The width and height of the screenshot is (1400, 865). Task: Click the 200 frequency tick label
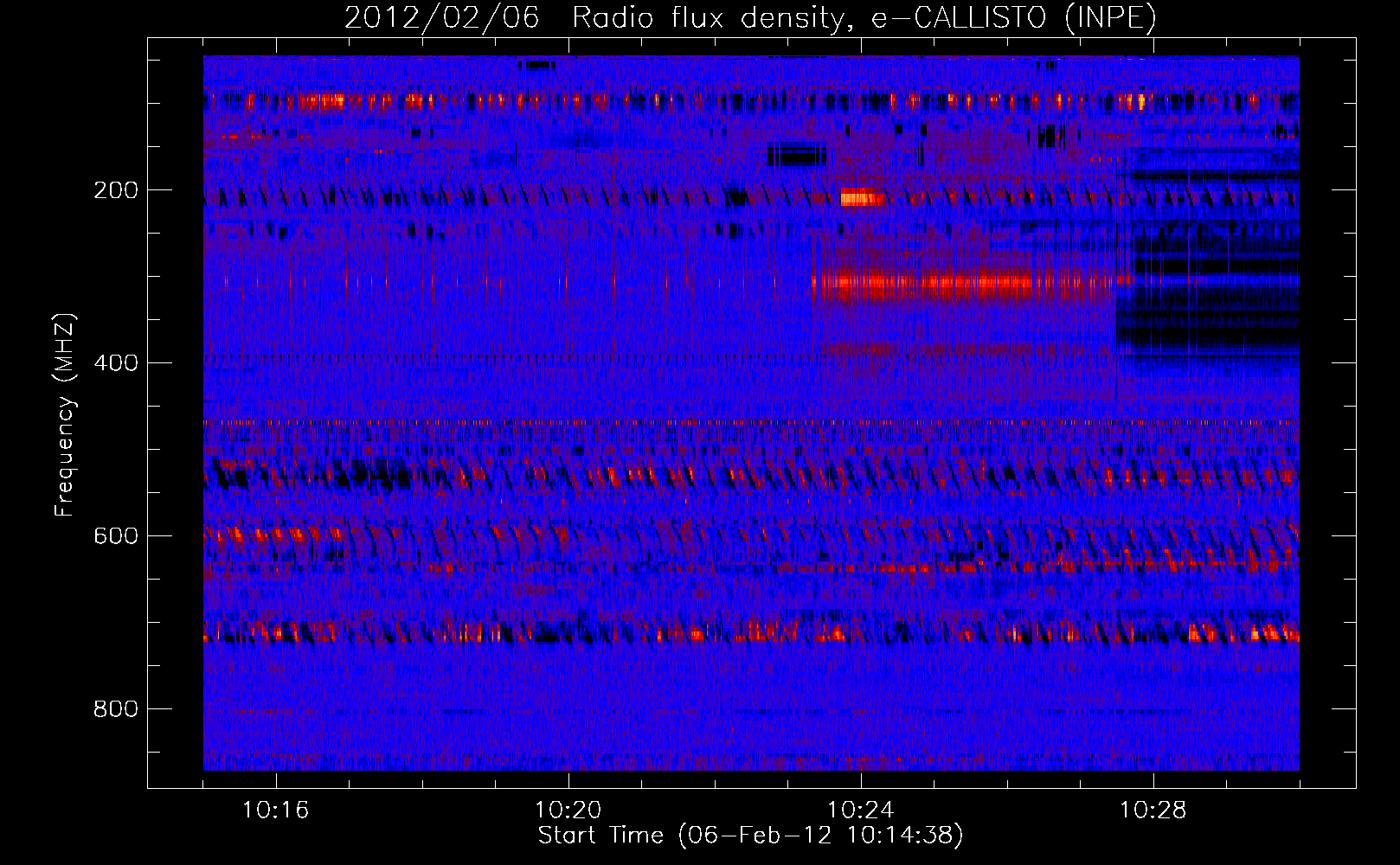click(116, 190)
